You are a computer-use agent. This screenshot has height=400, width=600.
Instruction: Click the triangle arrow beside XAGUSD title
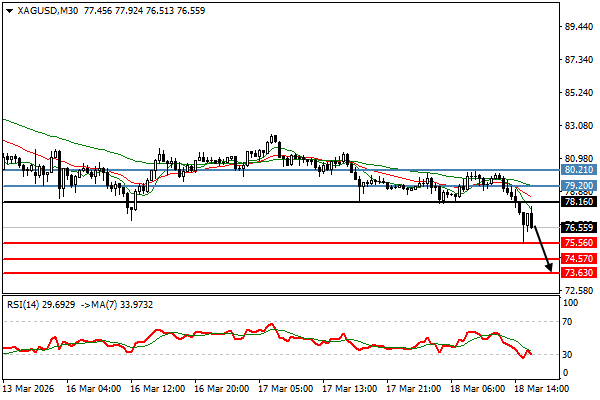(8, 9)
